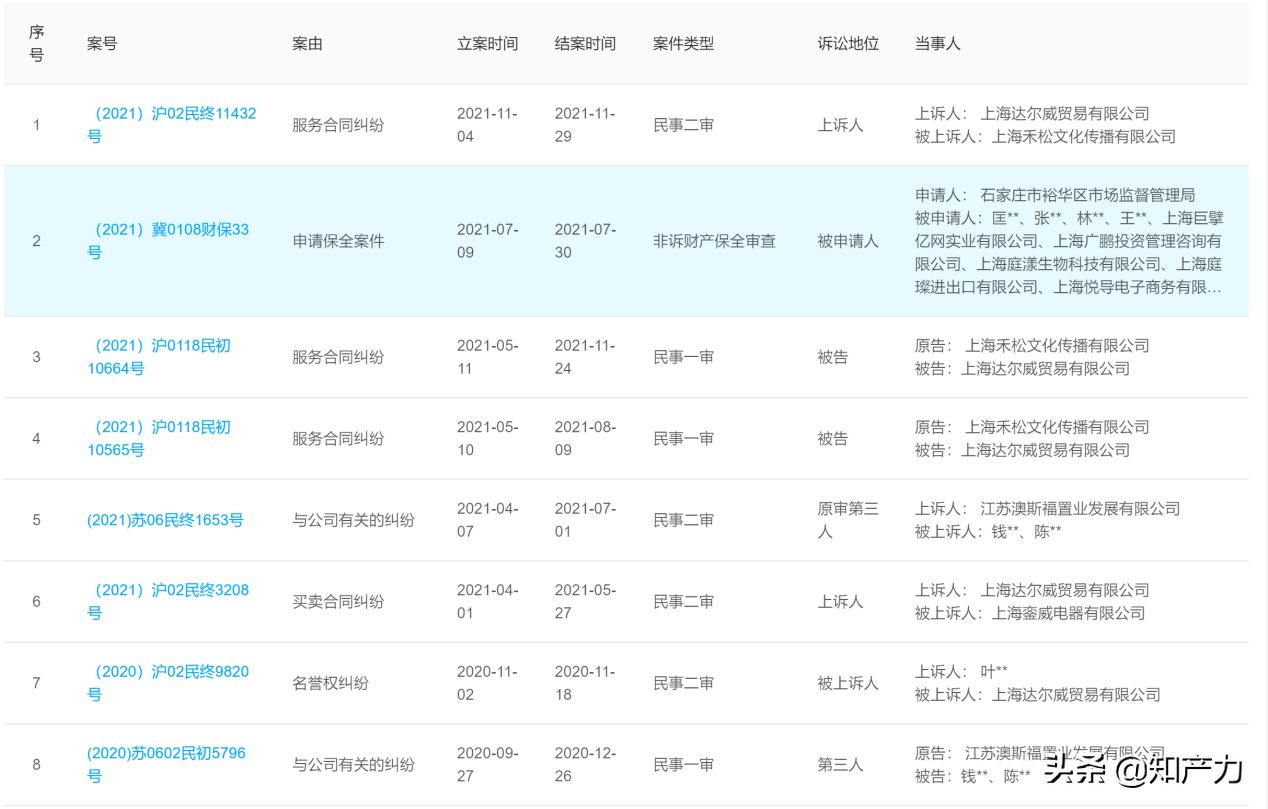1268x809 pixels.
Task: Click filing date 2021-04-07
Action: 487,520
